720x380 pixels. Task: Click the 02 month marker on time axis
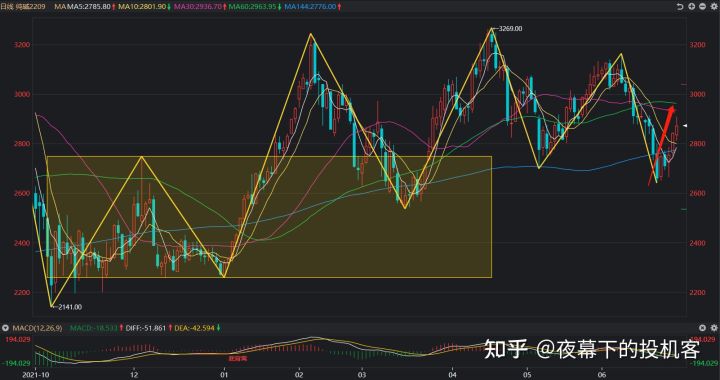[x=298, y=375]
